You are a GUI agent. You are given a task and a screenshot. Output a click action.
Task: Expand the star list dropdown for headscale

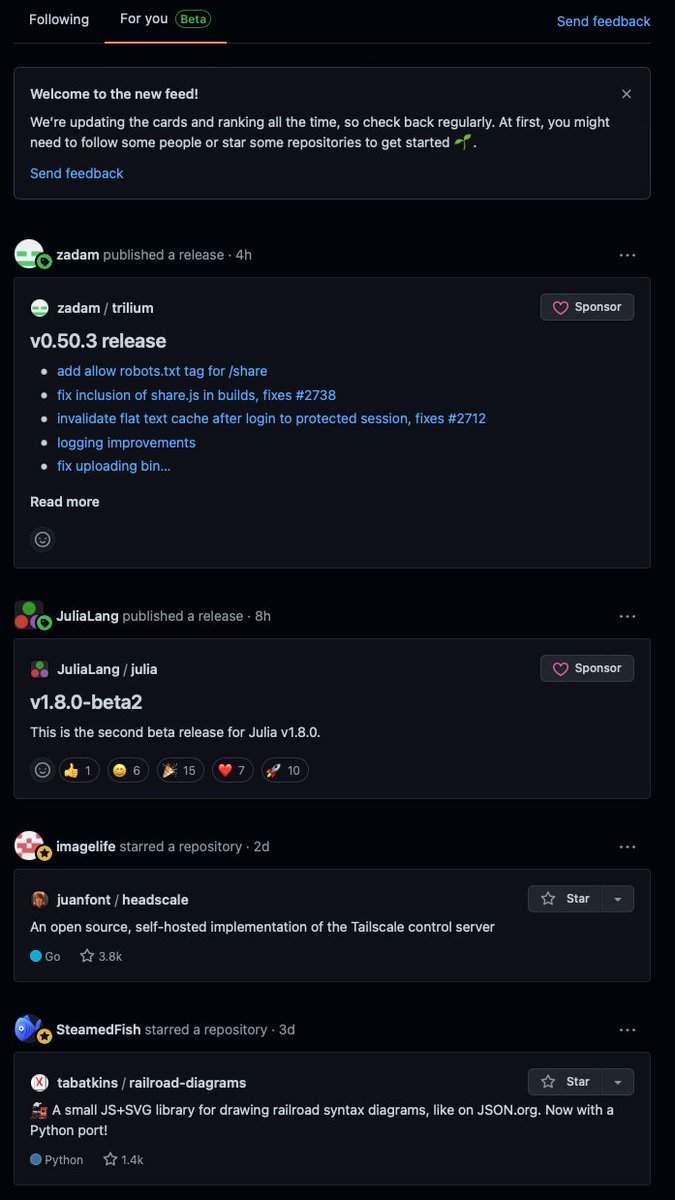pos(618,899)
